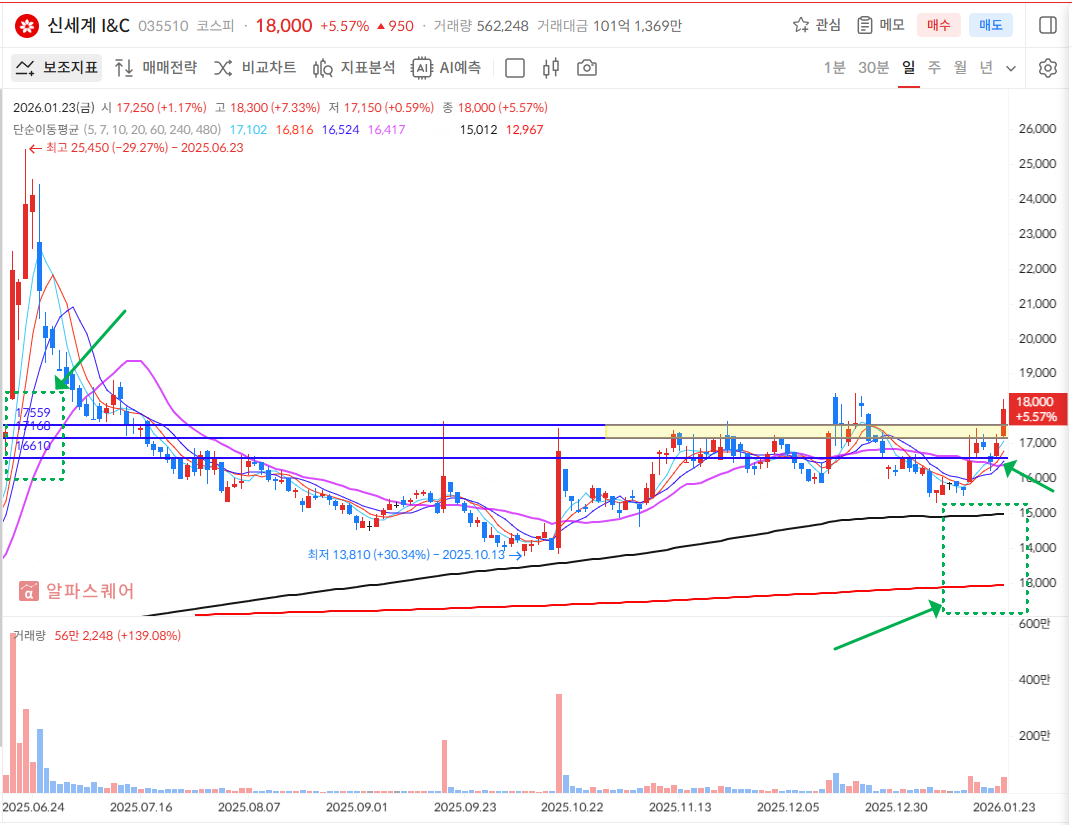Image resolution: width=1072 pixels, height=825 pixels.
Task: Switch to the 30분 timeframe tab
Action: click(x=873, y=68)
